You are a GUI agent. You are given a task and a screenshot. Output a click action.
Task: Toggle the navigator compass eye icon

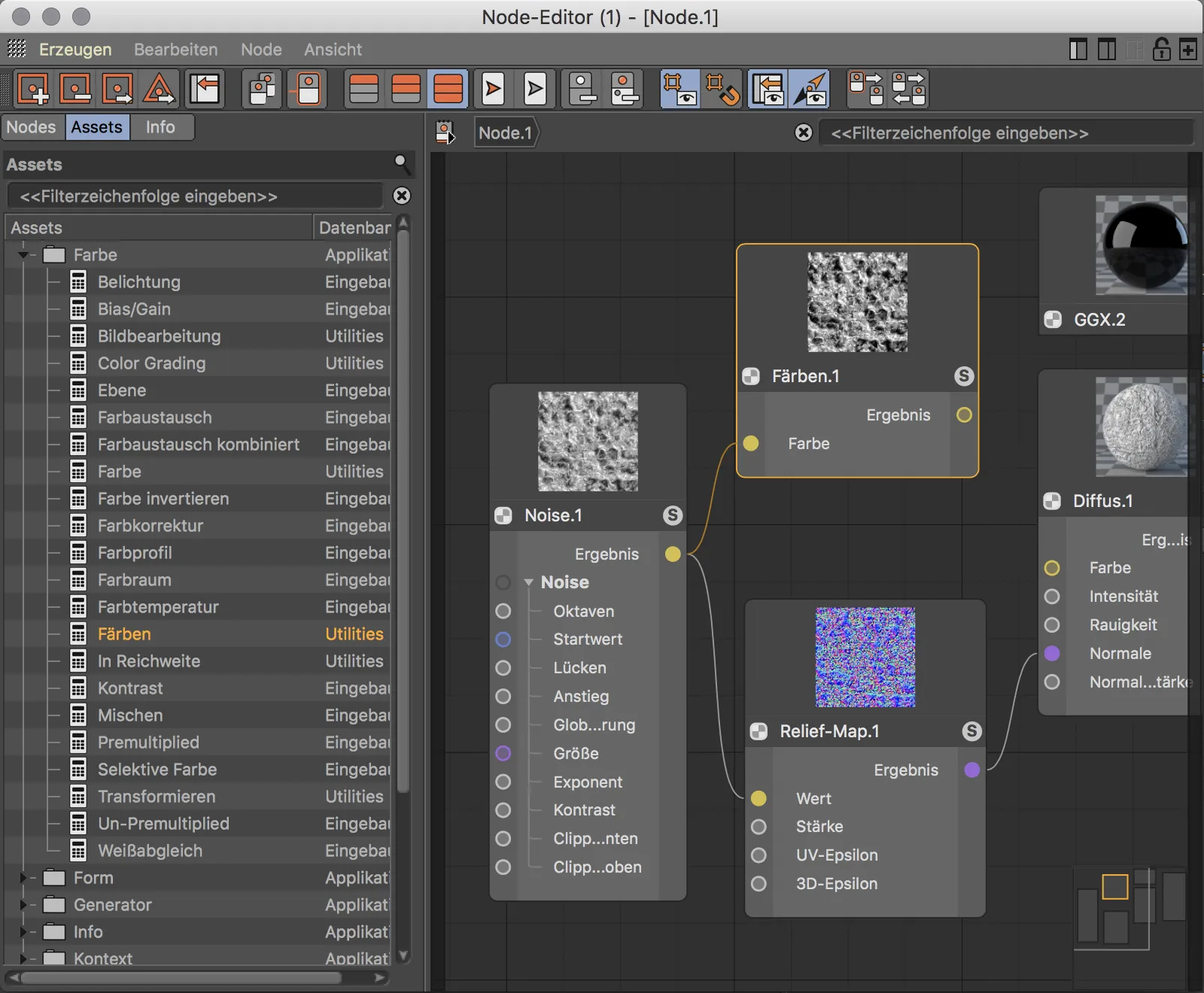click(x=810, y=89)
